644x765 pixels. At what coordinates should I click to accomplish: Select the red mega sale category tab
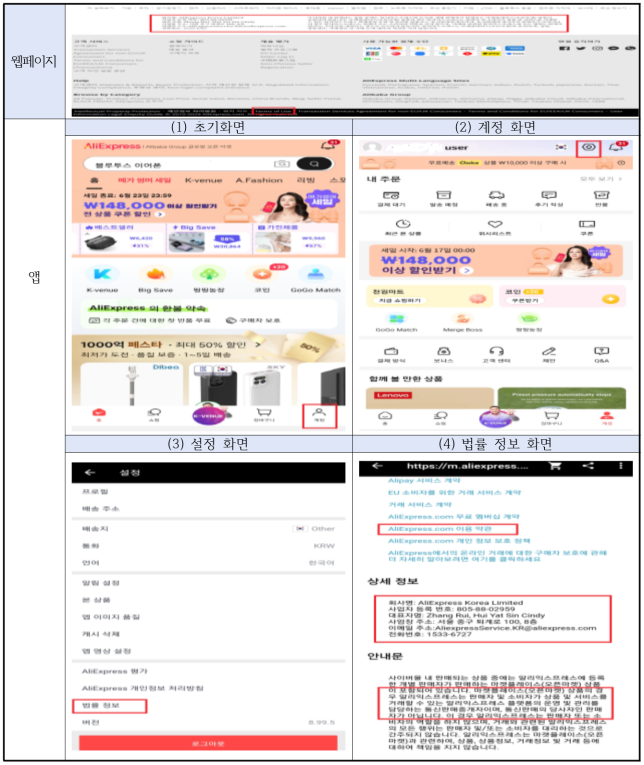(144, 181)
